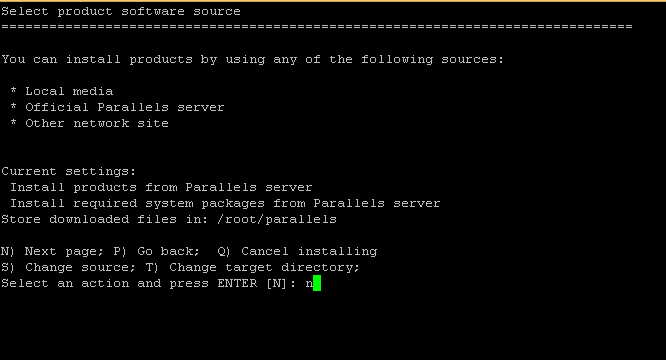Screen dimensions: 666x360
Task: Click the 'Q) Cancel installing' option
Action: pos(297,251)
